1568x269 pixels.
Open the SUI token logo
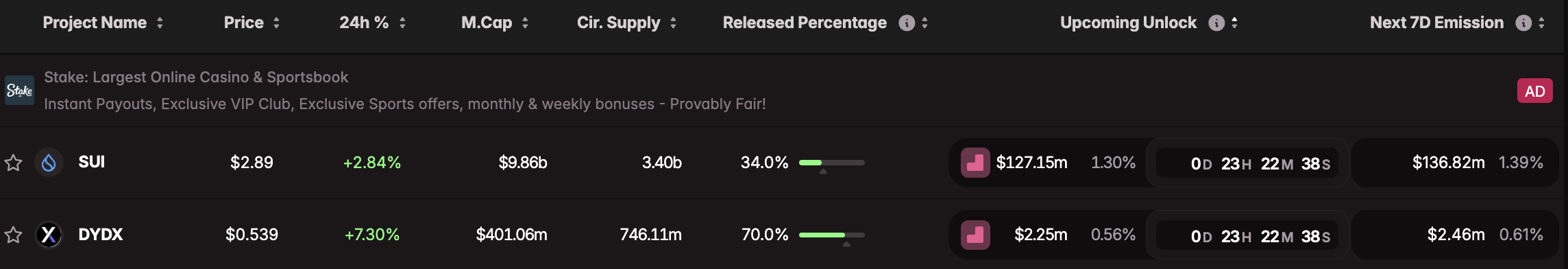click(x=49, y=163)
